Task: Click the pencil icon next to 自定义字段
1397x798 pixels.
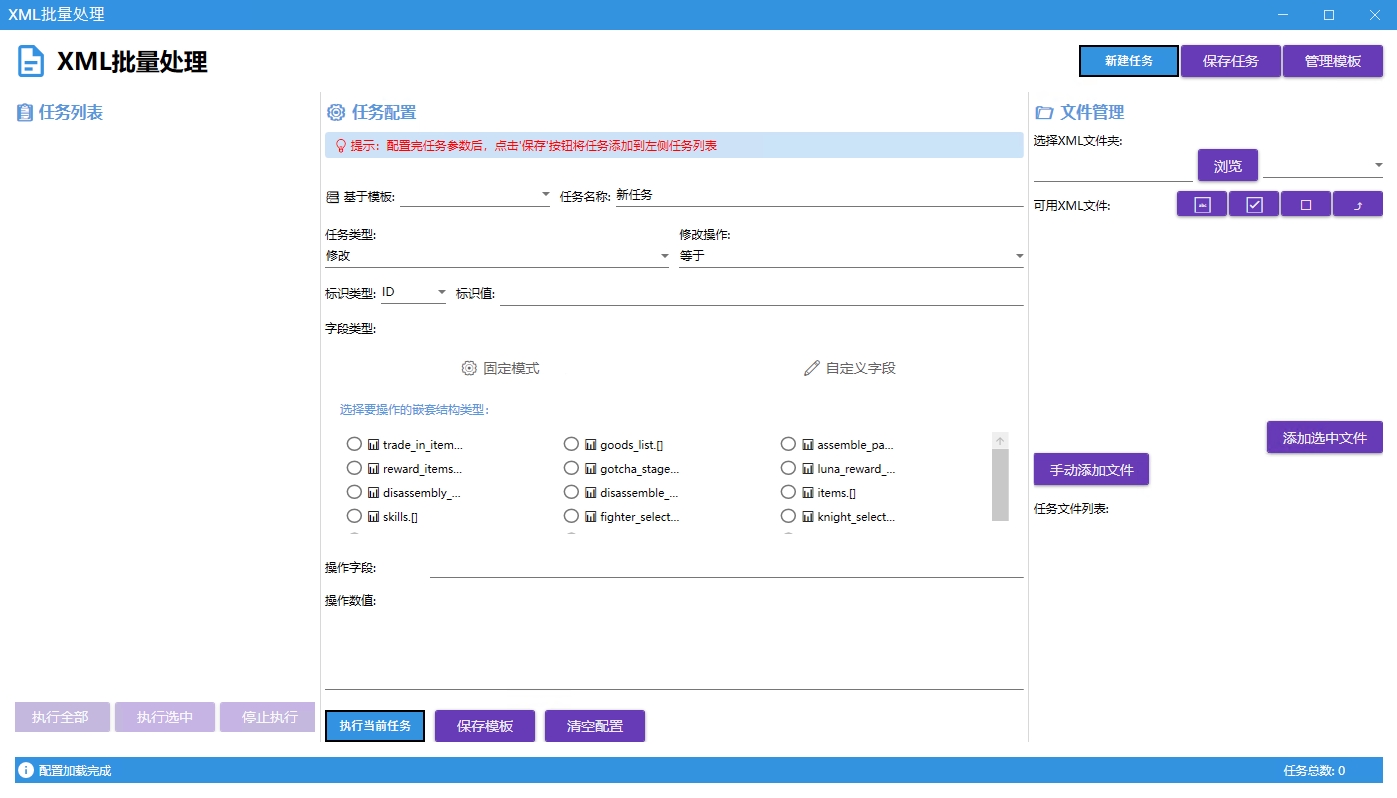Action: click(811, 367)
